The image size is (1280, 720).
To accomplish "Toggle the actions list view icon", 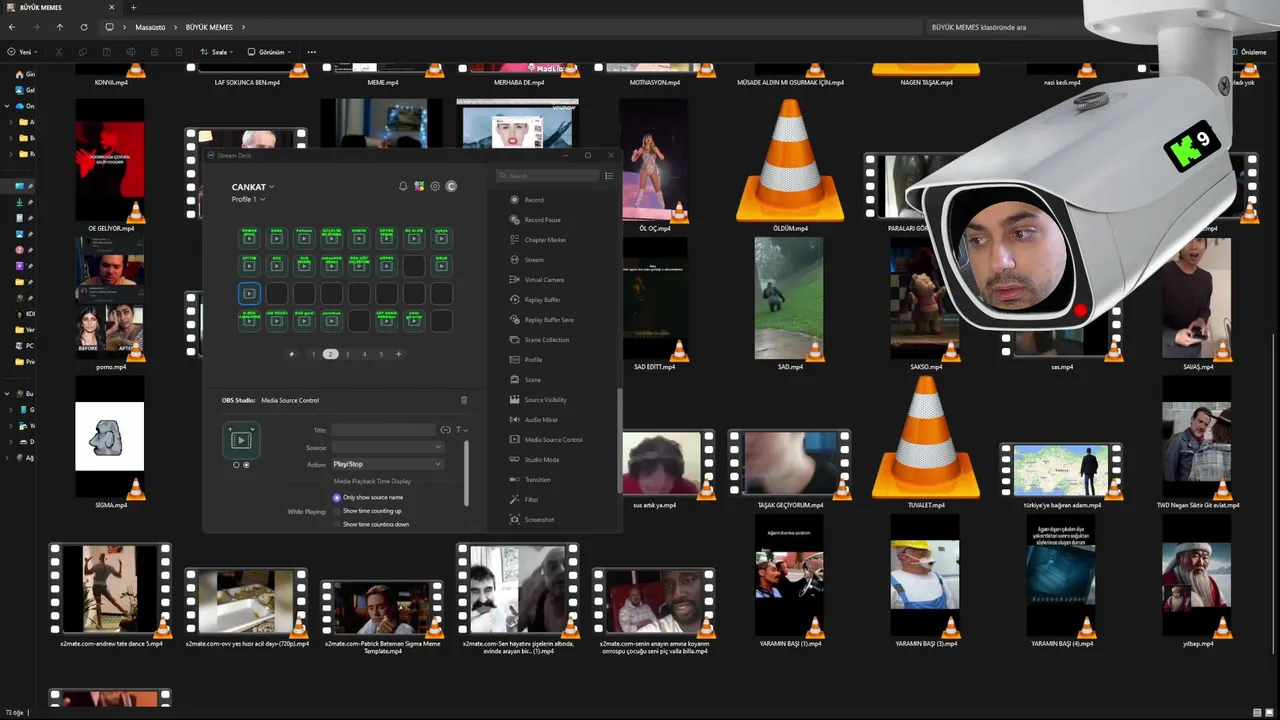I will click(x=609, y=176).
